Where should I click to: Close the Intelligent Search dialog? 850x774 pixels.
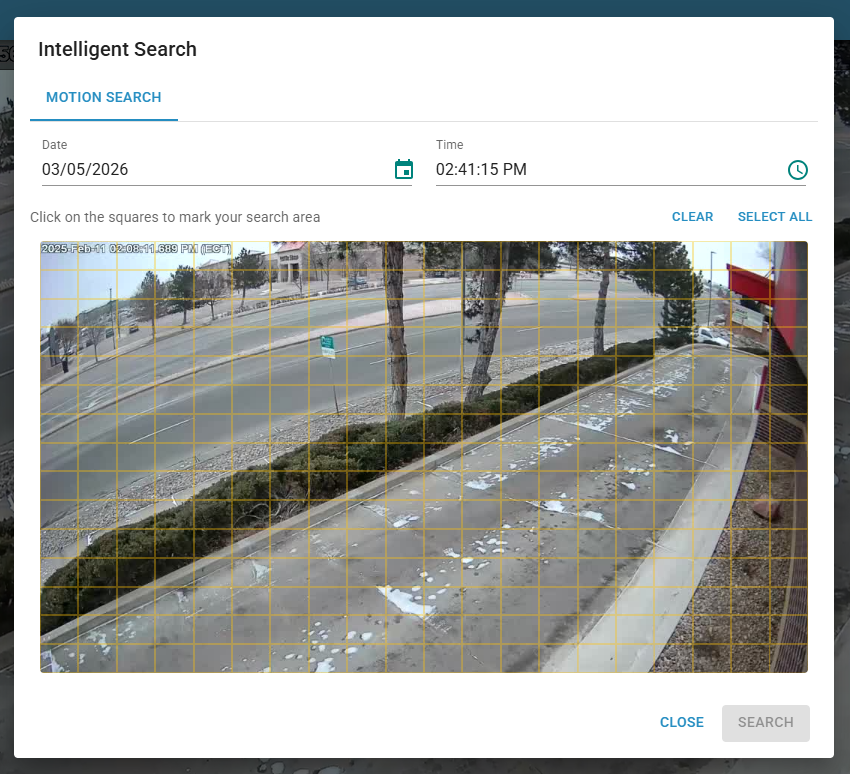point(681,722)
